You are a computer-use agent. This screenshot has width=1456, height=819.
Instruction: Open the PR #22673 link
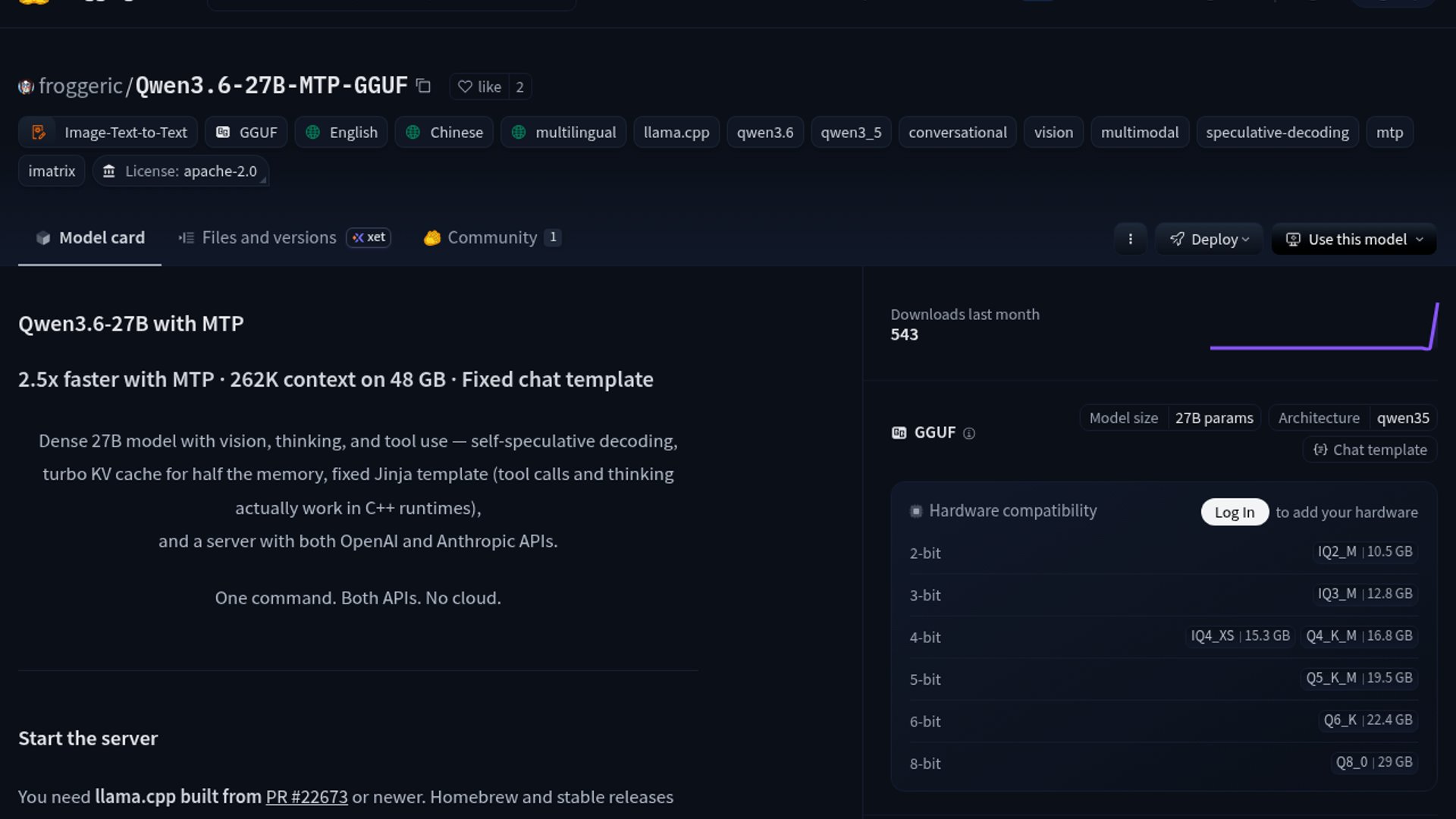point(306,797)
